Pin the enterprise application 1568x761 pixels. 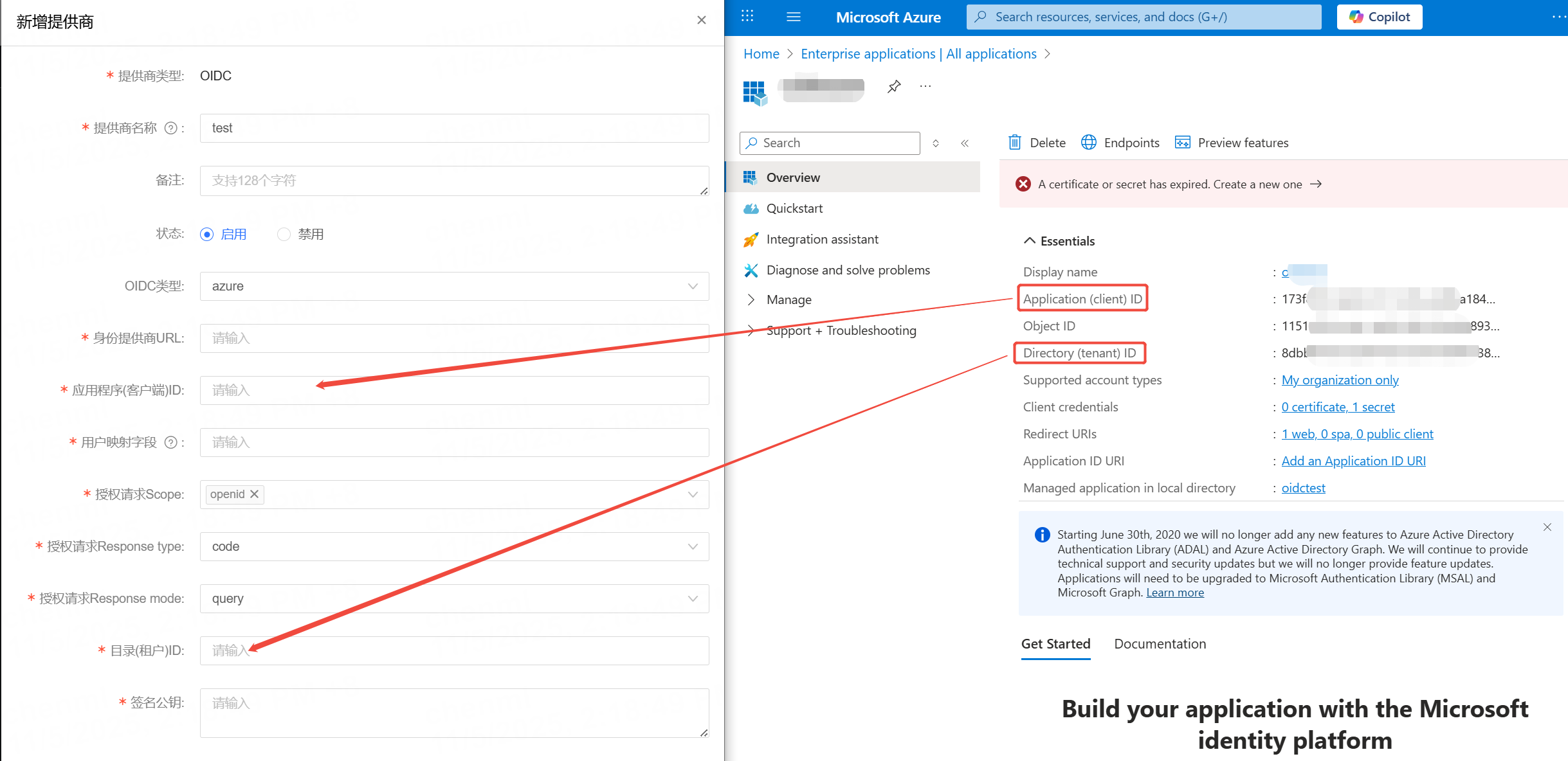[x=893, y=86]
